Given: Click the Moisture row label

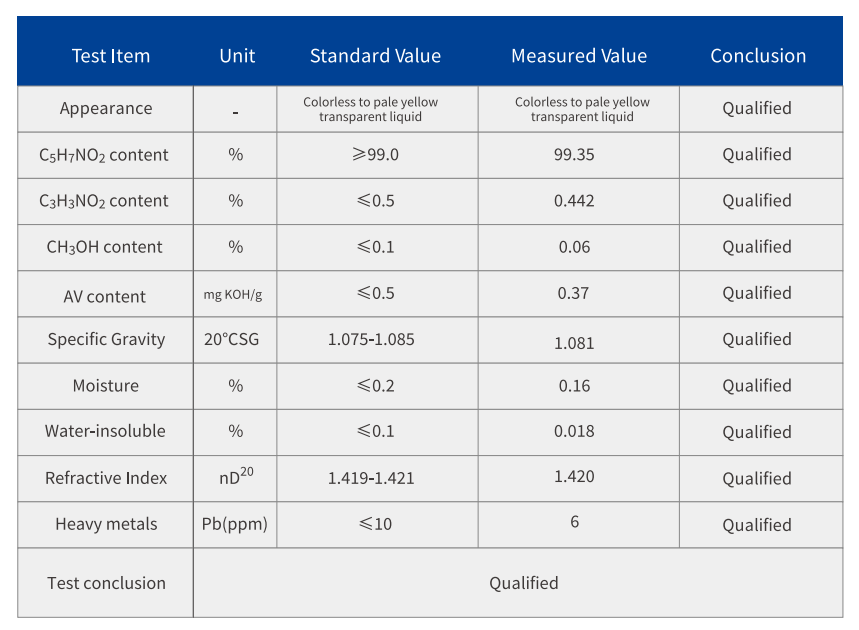Looking at the screenshot, I should 106,386.
